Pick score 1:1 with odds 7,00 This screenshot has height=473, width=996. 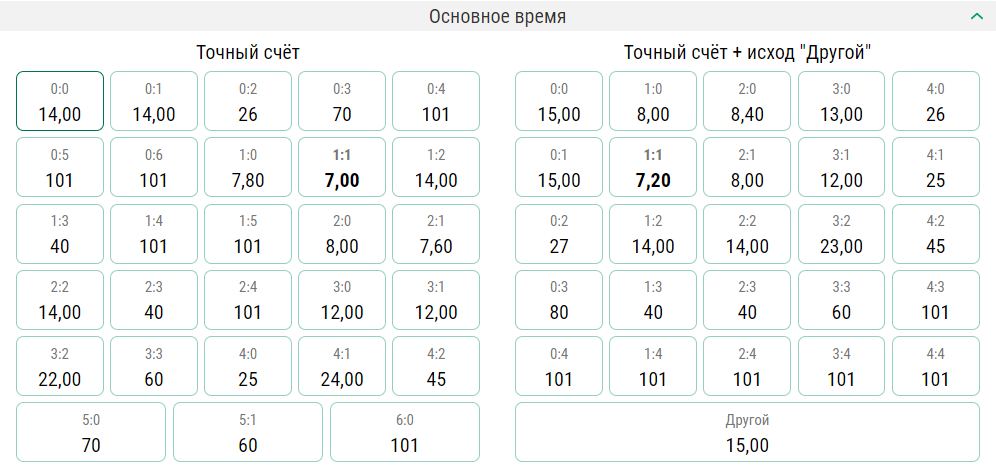click(342, 168)
